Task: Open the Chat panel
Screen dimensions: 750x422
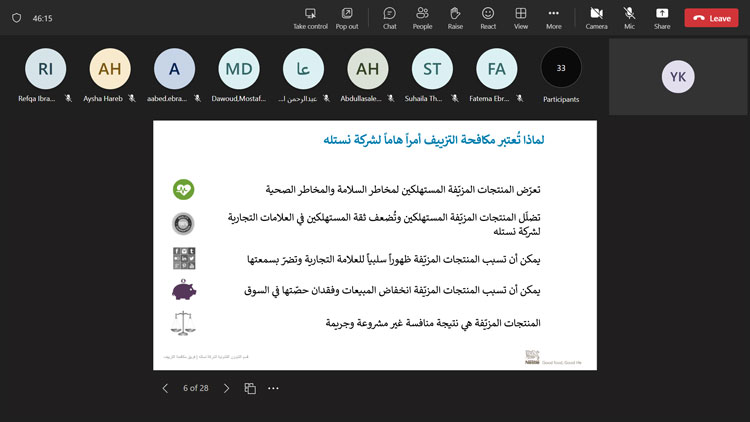Action: pos(389,17)
